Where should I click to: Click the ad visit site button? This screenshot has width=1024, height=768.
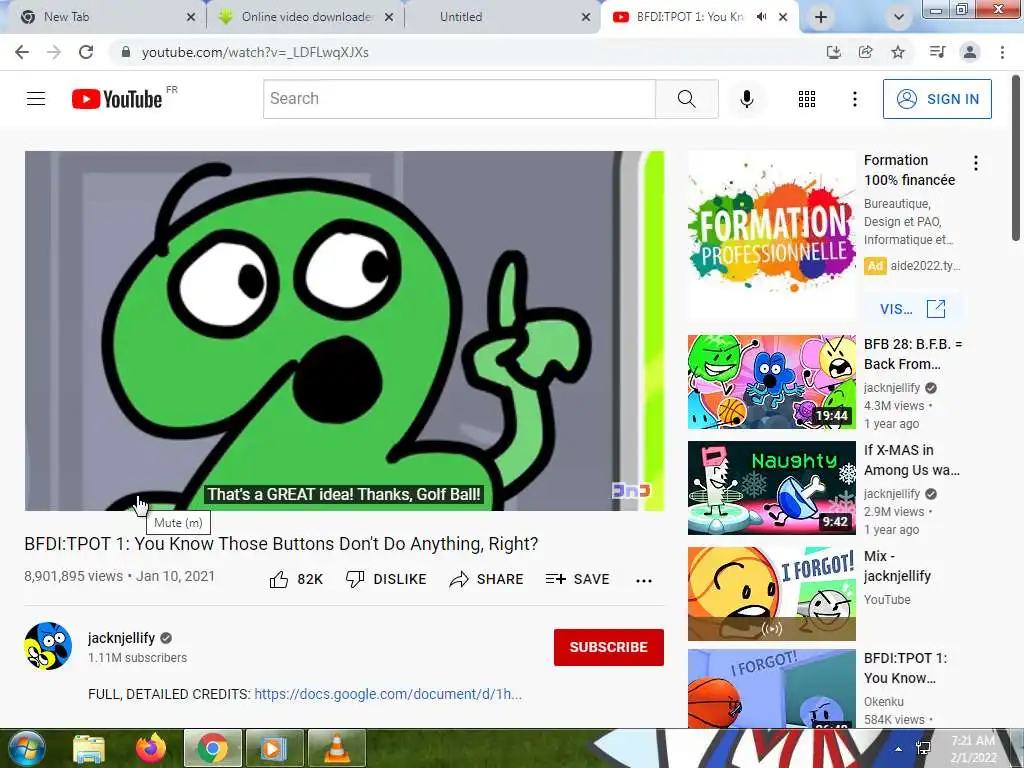point(912,309)
